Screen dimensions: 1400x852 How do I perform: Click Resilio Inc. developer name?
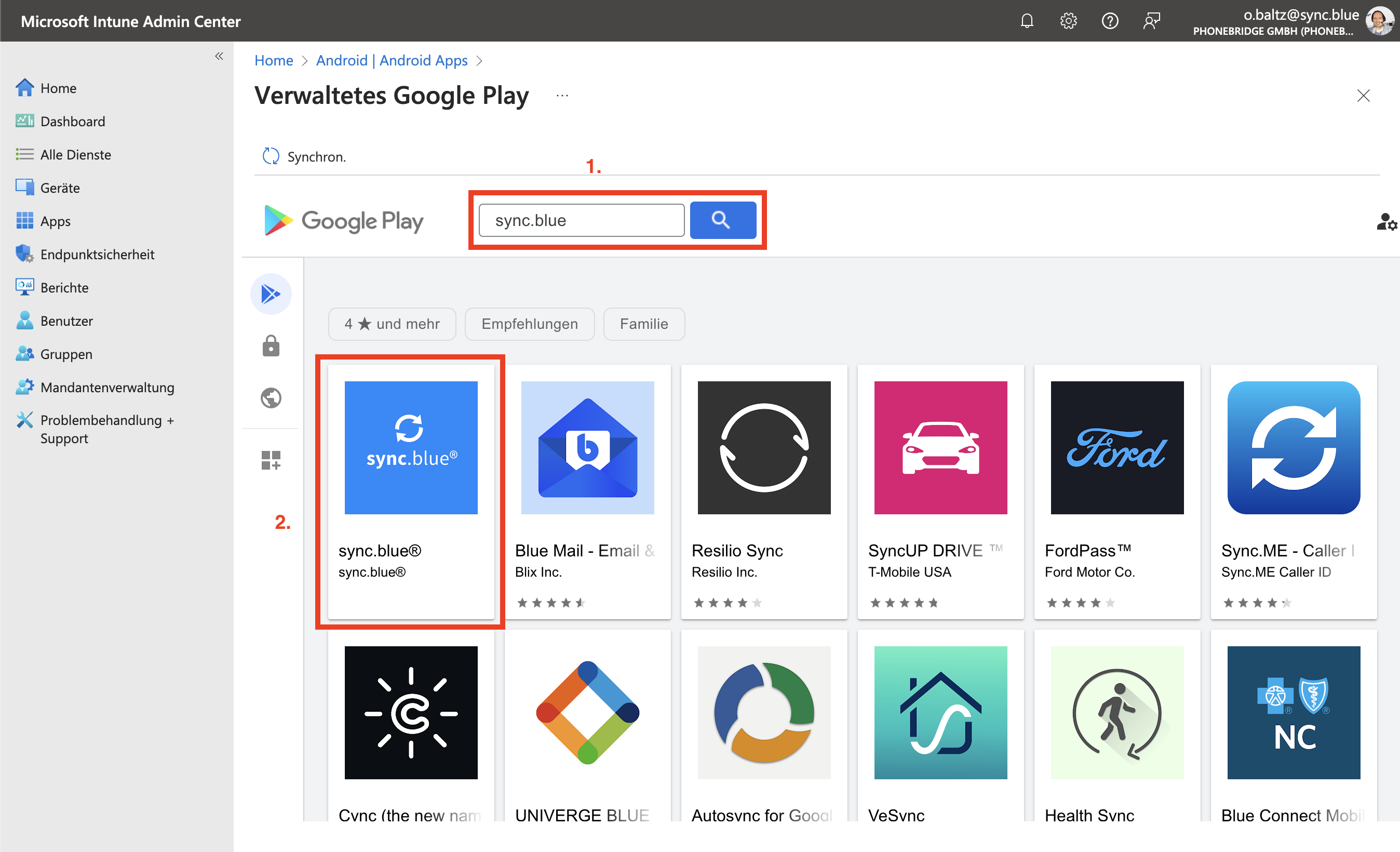[x=724, y=573]
